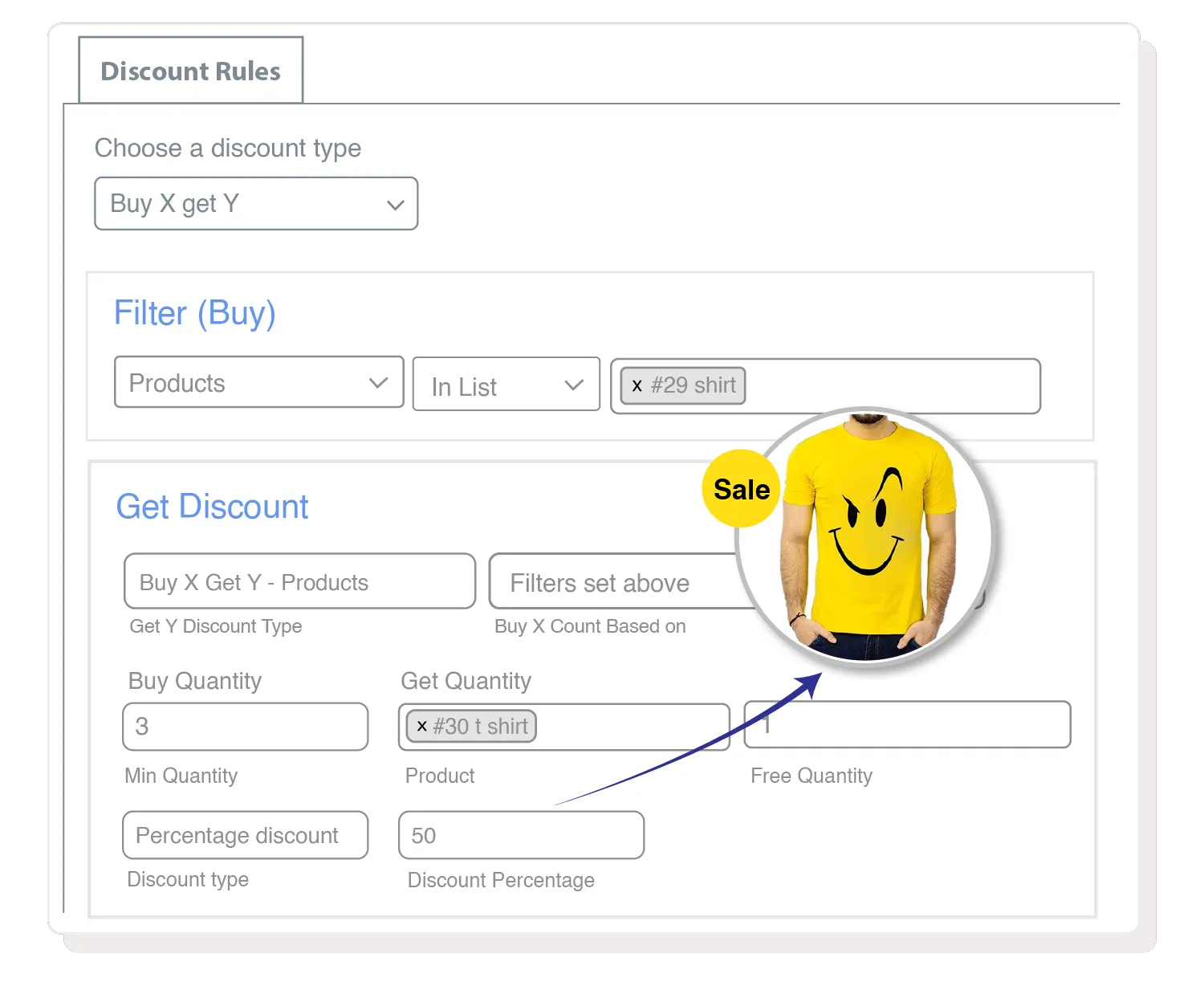Image resolution: width=1204 pixels, height=990 pixels.
Task: Click the Get Y Discount Type label
Action: [216, 626]
